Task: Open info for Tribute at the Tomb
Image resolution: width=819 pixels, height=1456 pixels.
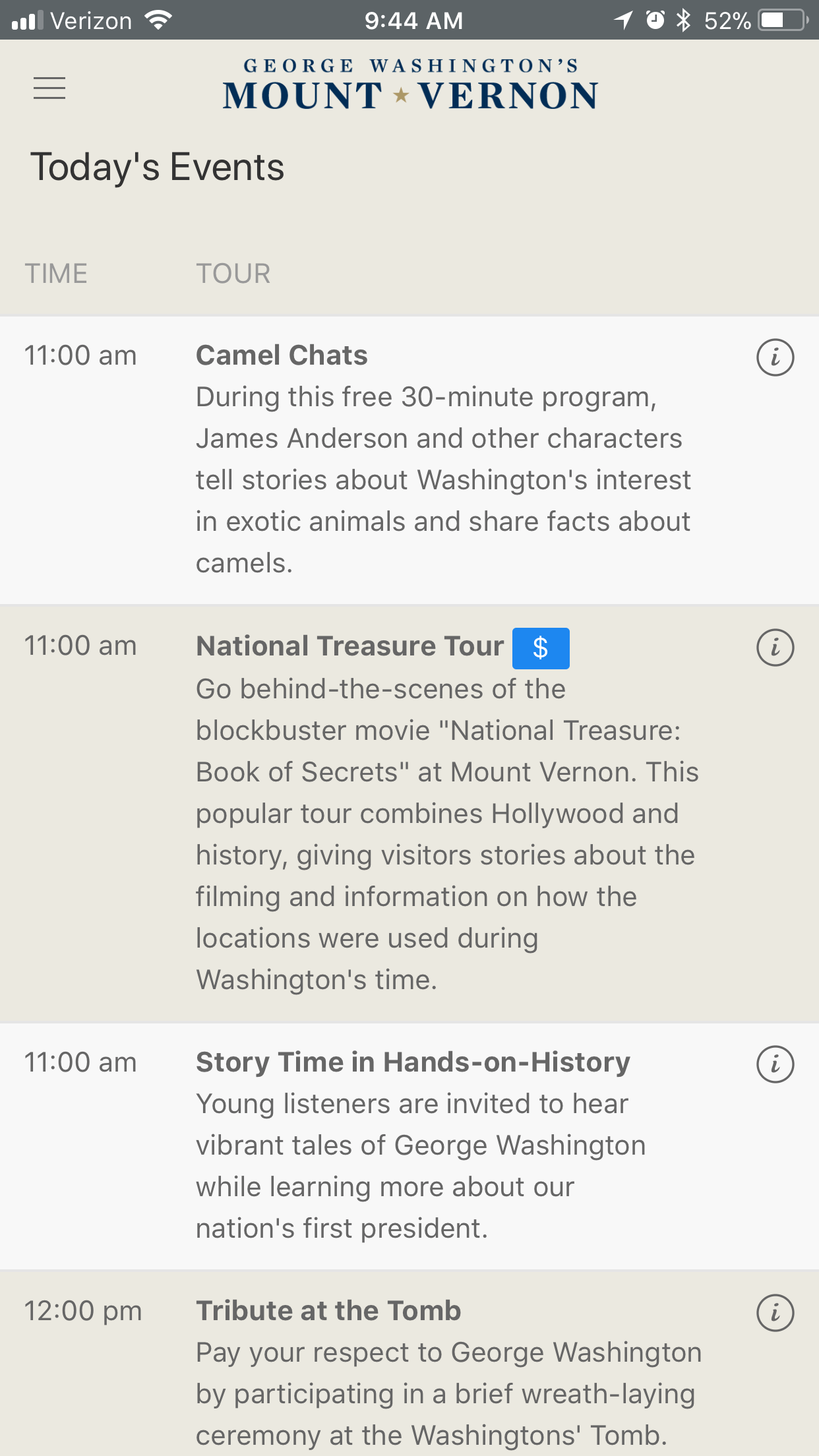Action: click(775, 1313)
